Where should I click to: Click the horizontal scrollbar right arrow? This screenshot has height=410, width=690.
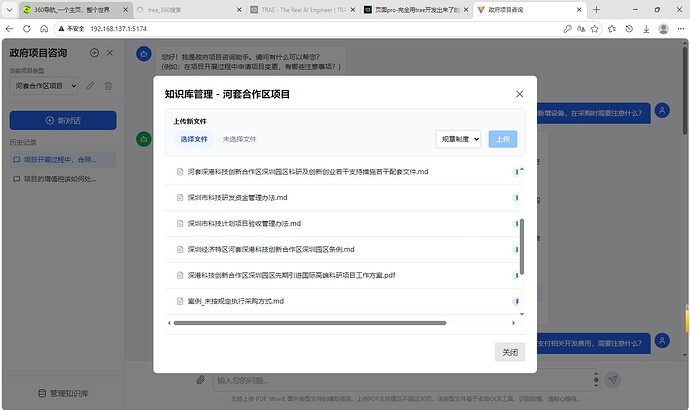[513, 323]
